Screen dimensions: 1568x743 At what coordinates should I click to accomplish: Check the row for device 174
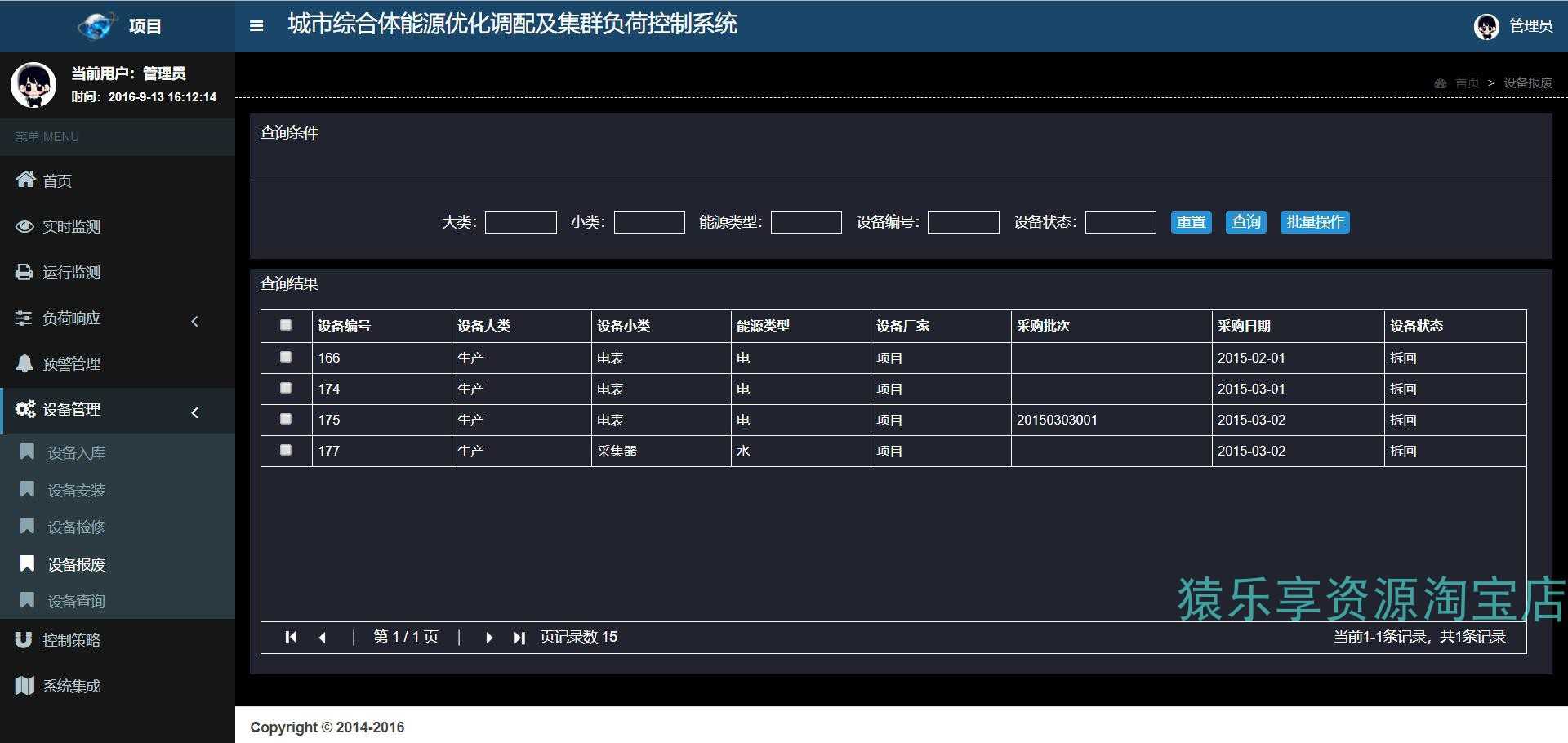point(286,388)
